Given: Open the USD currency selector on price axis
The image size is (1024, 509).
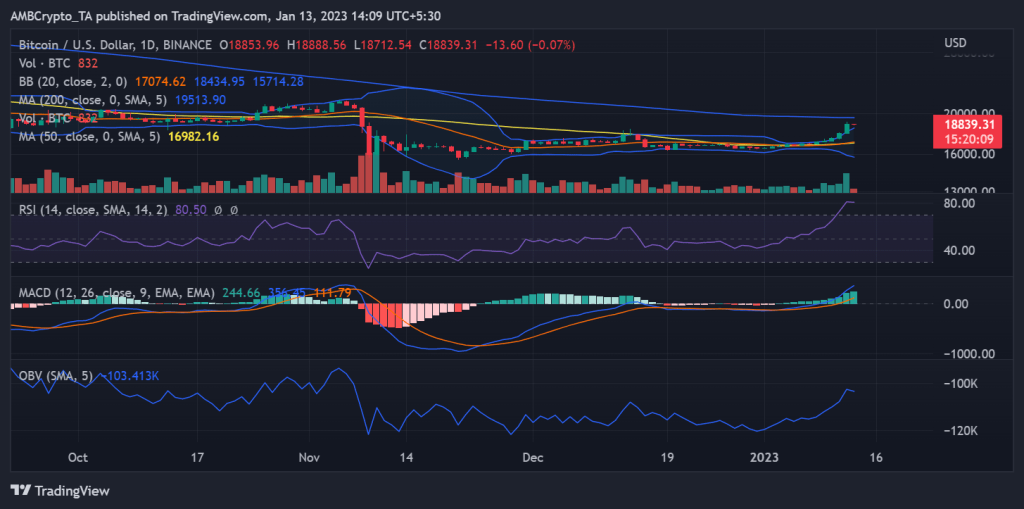Looking at the screenshot, I should click(955, 43).
